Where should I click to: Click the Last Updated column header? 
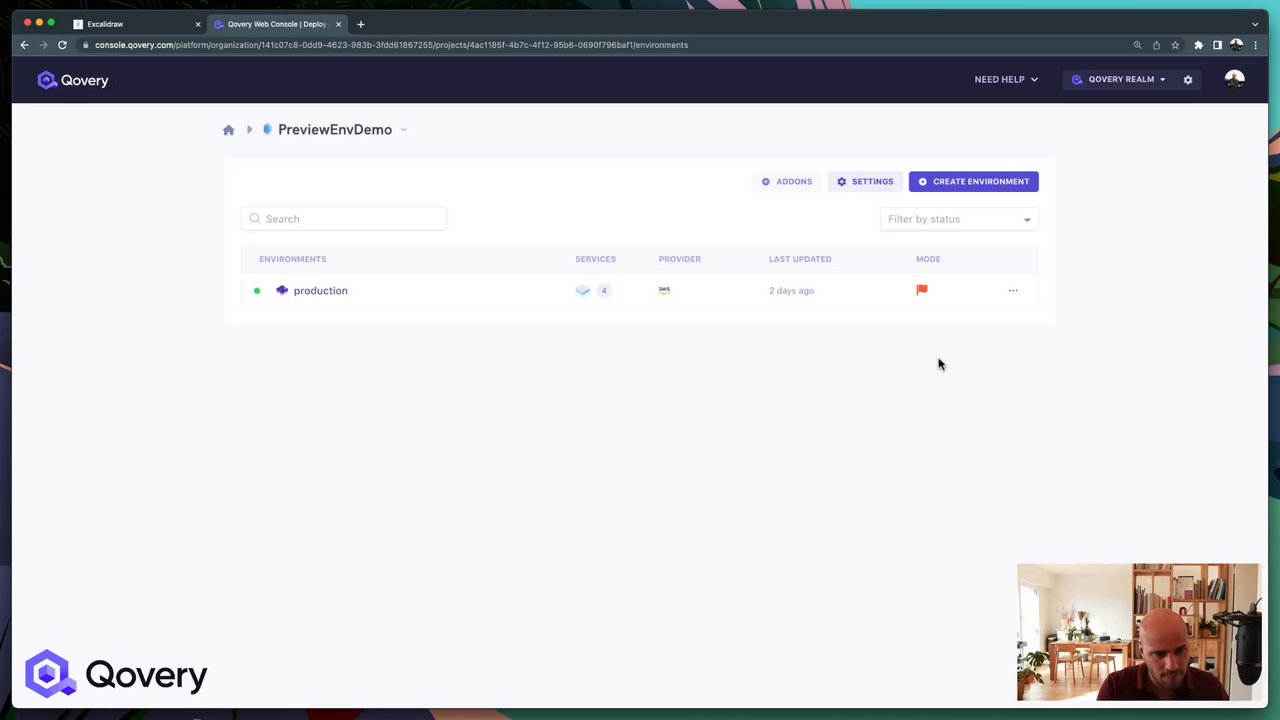coord(800,259)
